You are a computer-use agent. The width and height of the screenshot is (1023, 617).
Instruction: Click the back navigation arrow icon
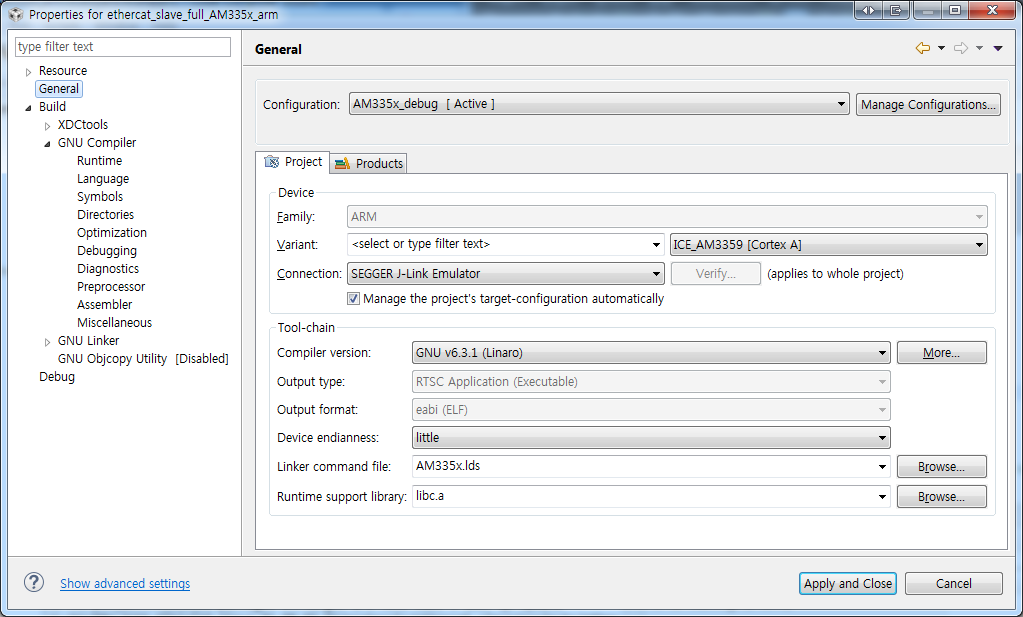click(x=923, y=48)
